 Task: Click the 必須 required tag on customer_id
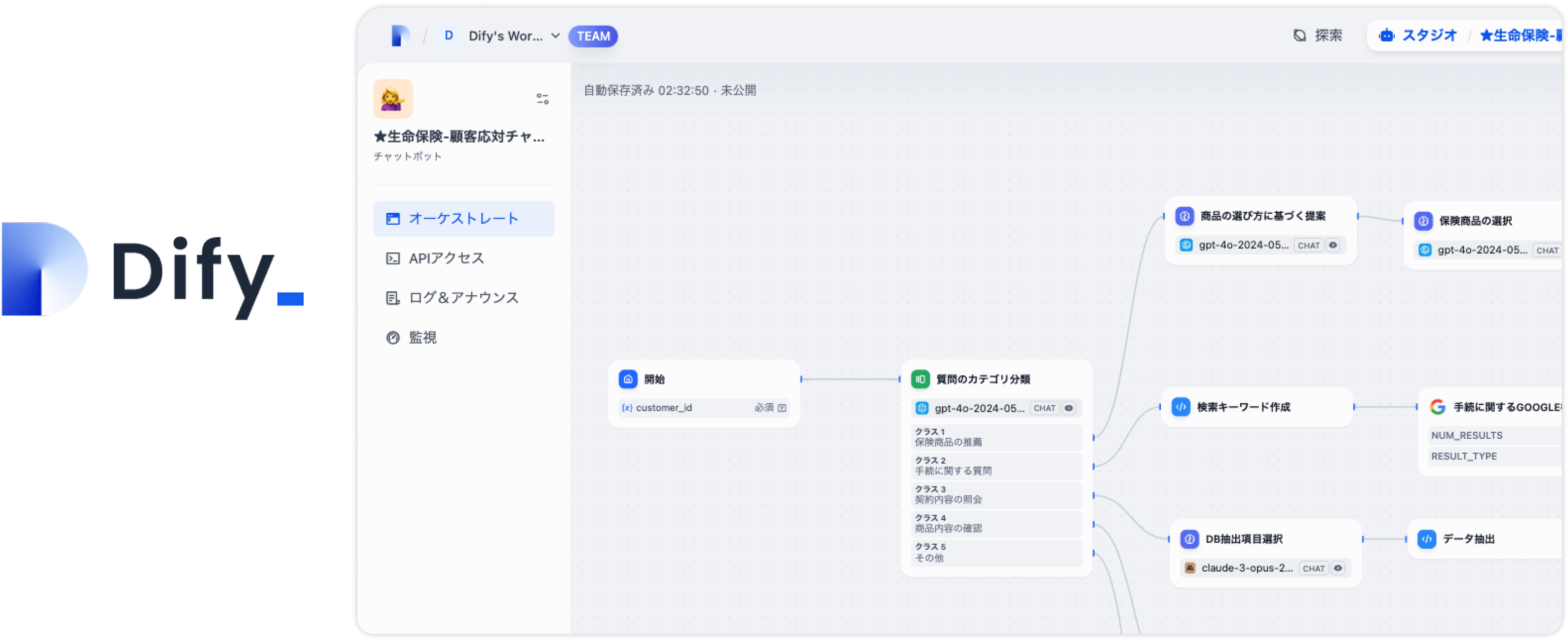(763, 408)
